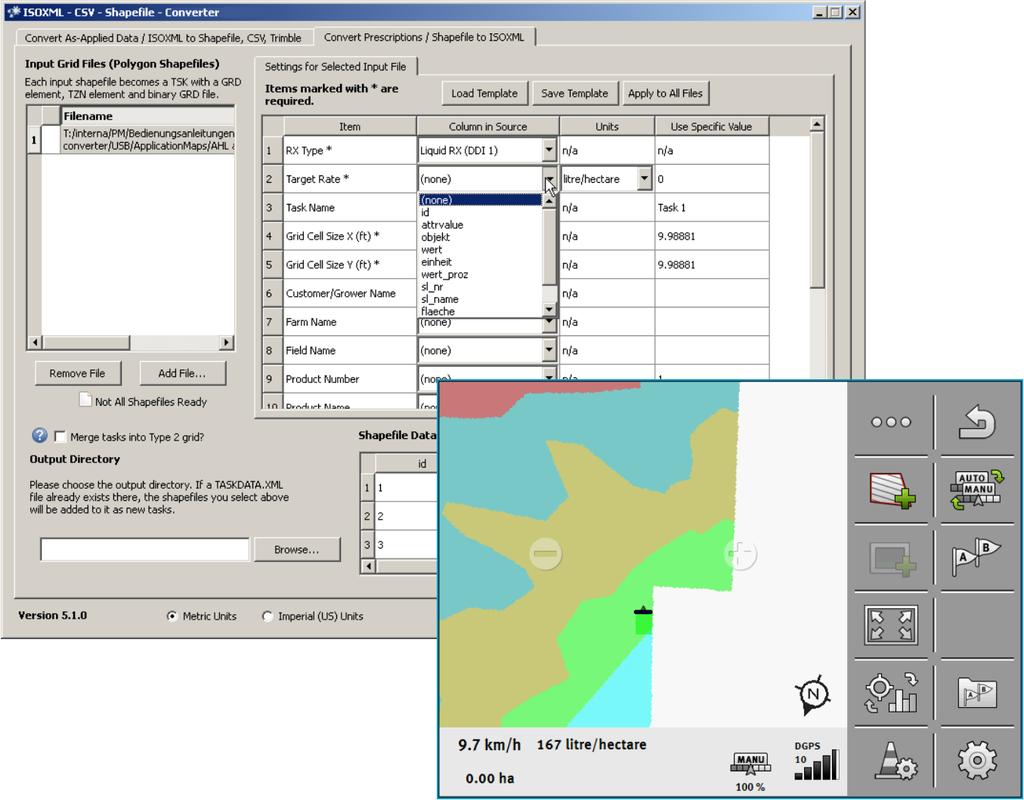Set A-B guidance line flags icon
Image resolution: width=1024 pixels, height=800 pixels.
tap(977, 558)
